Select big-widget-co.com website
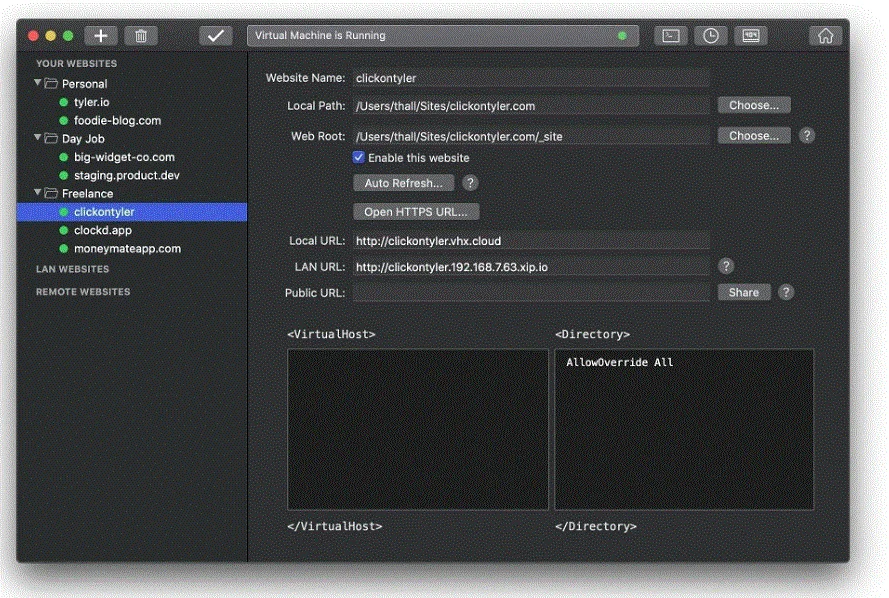Image resolution: width=889 pixels, height=598 pixels. tap(132, 157)
